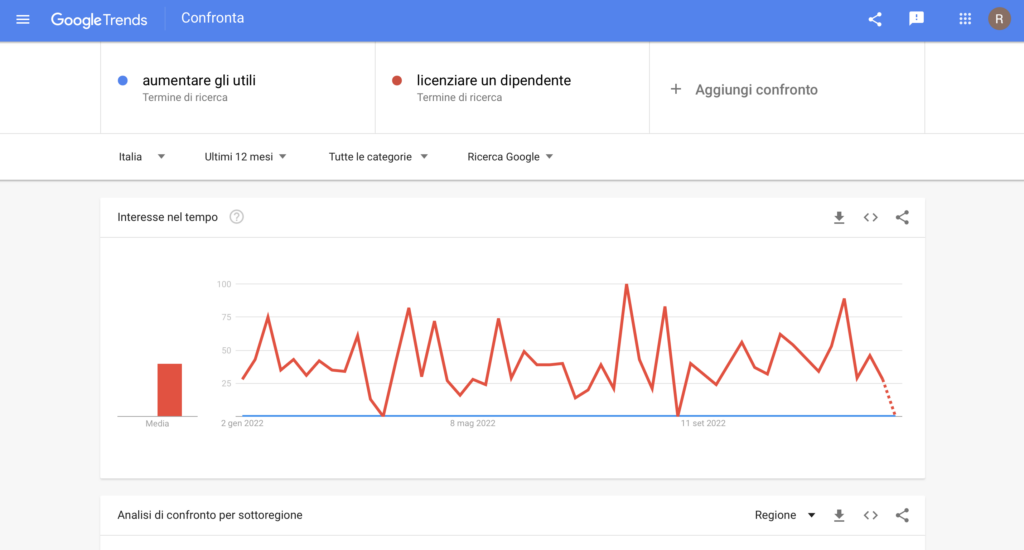Share the sottoregione comparison card
Image resolution: width=1024 pixels, height=550 pixels.
click(902, 515)
